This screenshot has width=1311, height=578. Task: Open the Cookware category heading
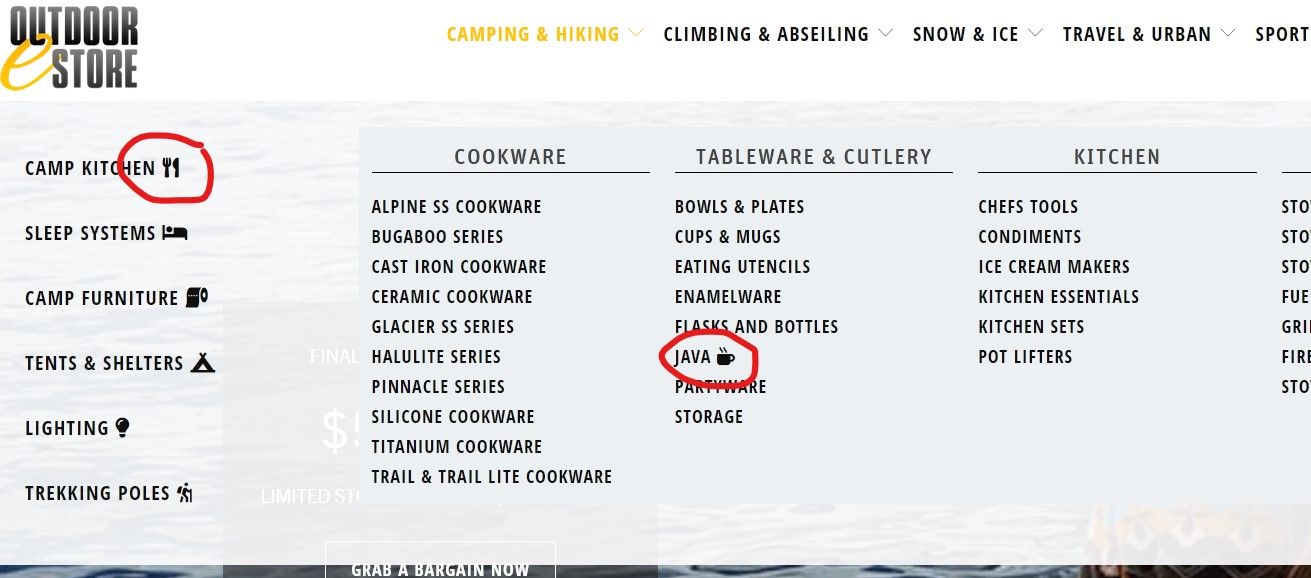tap(510, 157)
